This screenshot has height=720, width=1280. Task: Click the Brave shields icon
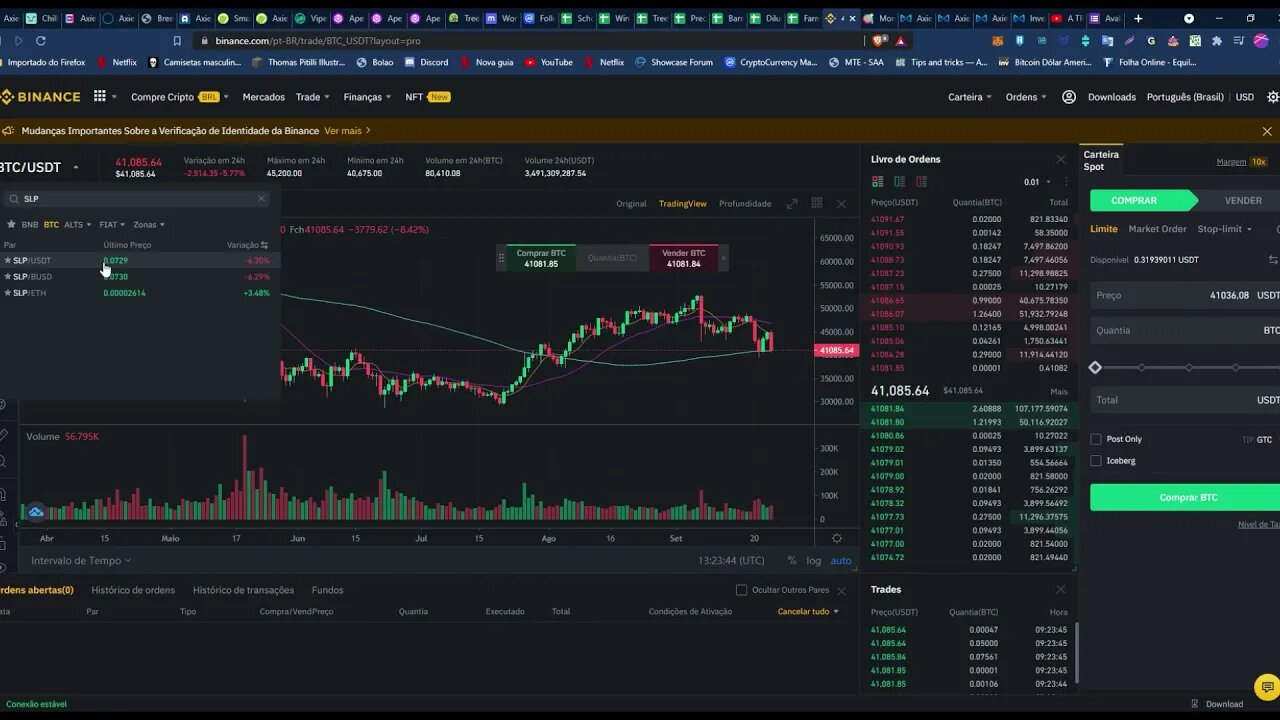click(879, 41)
